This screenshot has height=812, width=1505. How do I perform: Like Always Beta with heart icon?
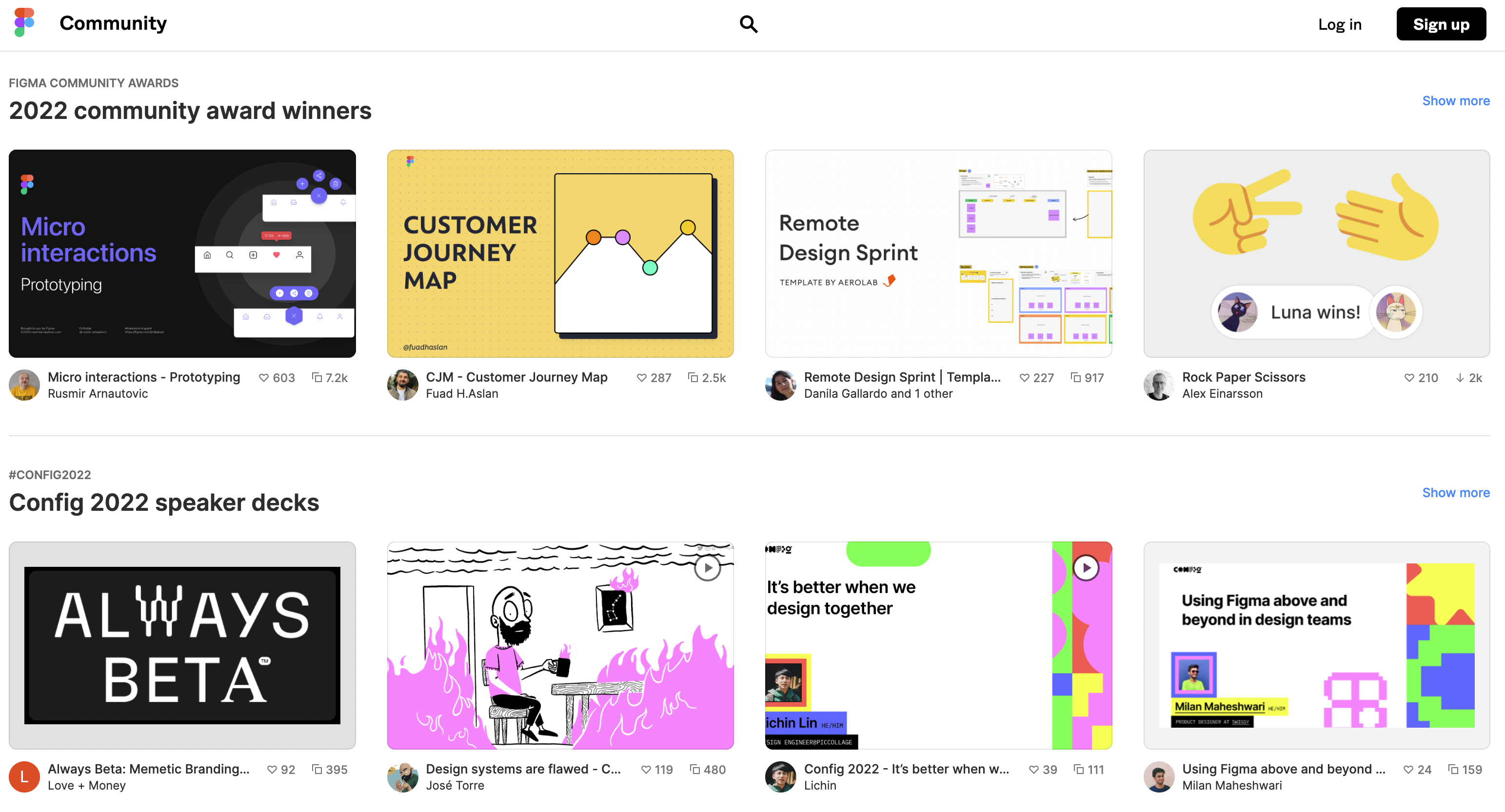(x=272, y=770)
